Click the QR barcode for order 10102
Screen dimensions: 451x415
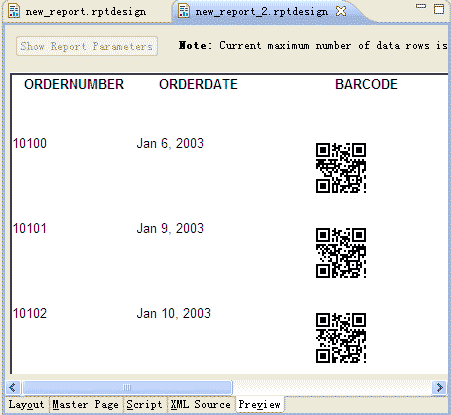(x=341, y=338)
